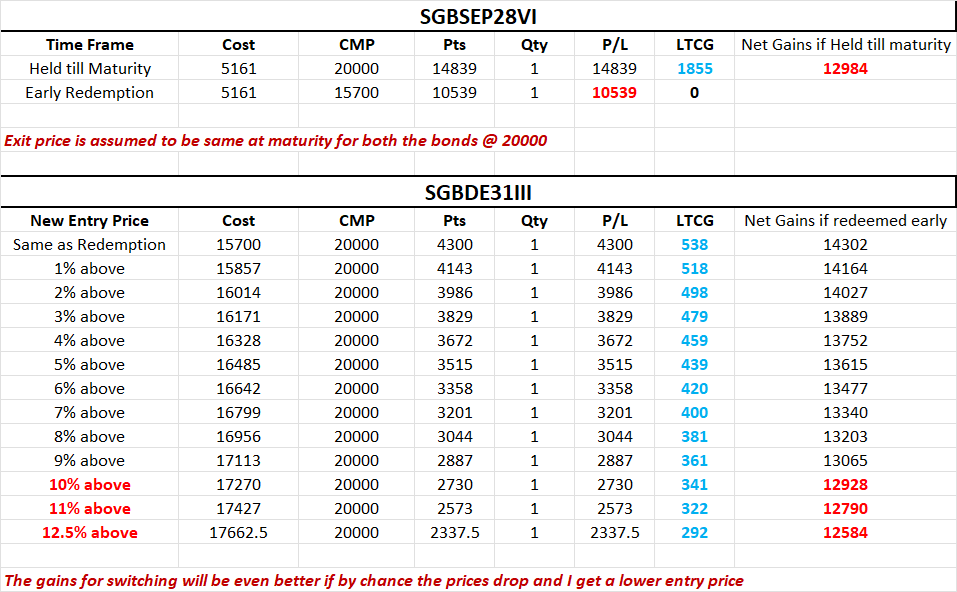Select the red net gains value 12984
957x592 pixels.
pyautogui.click(x=845, y=69)
